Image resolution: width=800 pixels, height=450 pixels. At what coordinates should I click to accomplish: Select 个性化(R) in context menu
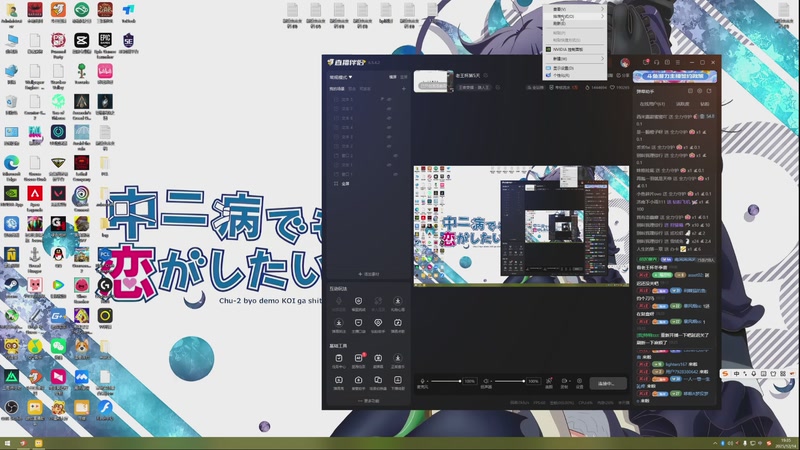click(x=574, y=75)
